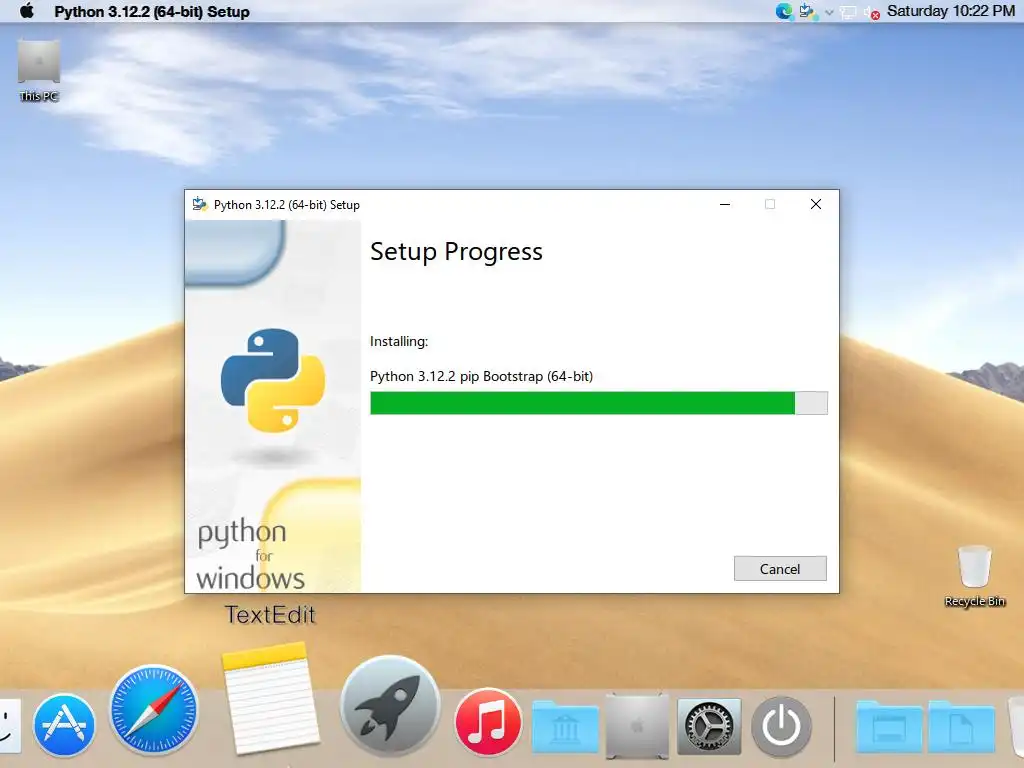Click the Python installer tray icon
Image resolution: width=1024 pixels, height=768 pixels.
807,11
